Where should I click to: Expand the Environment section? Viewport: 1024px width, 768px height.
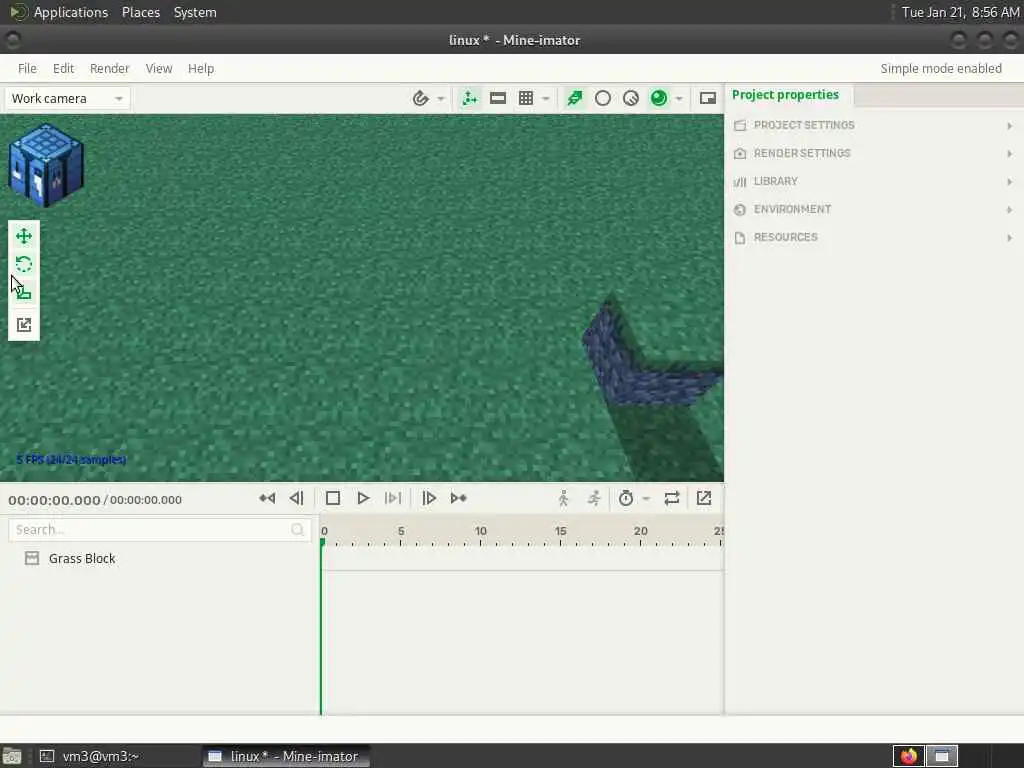(x=874, y=210)
